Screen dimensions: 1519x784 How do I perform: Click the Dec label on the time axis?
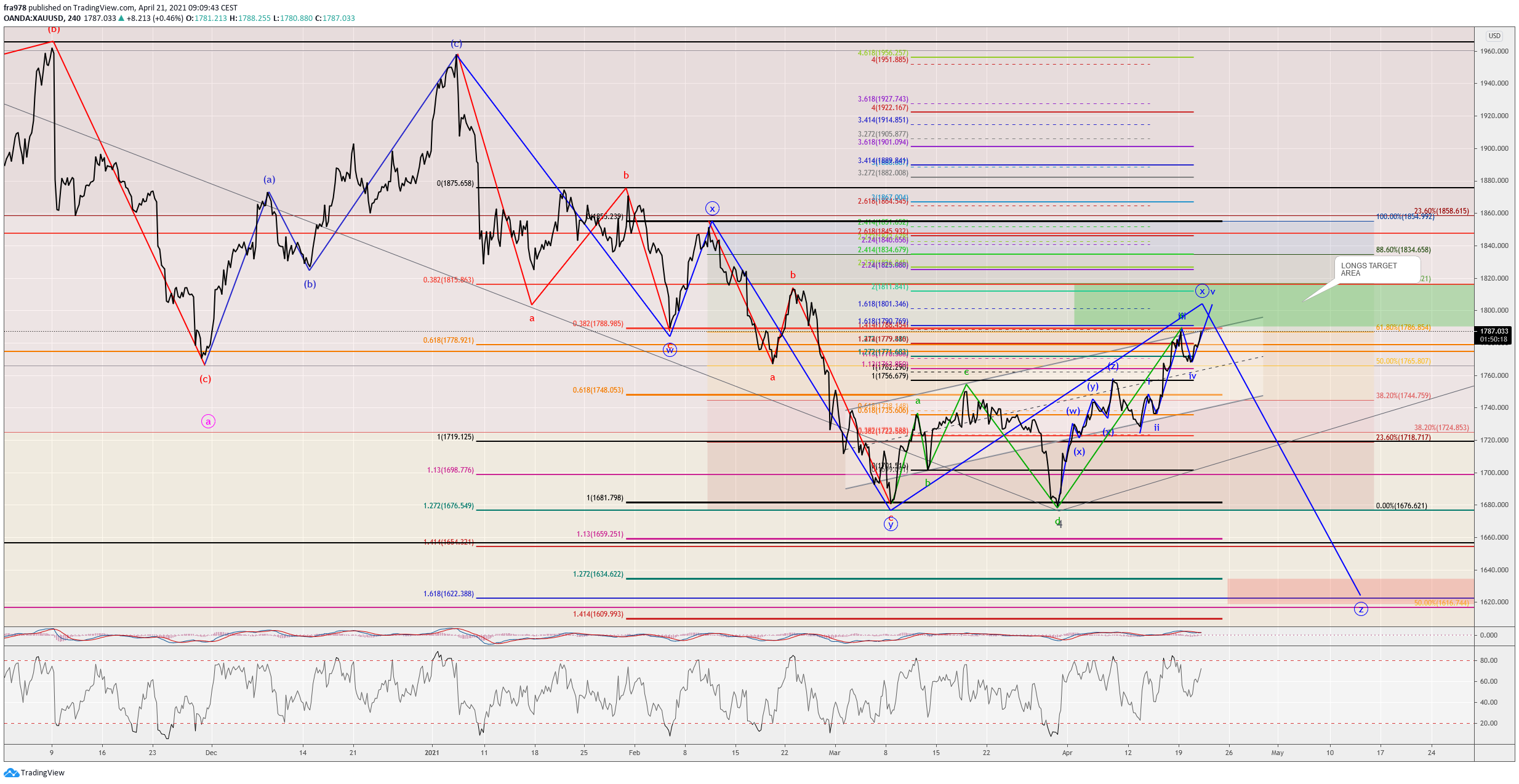[x=211, y=753]
